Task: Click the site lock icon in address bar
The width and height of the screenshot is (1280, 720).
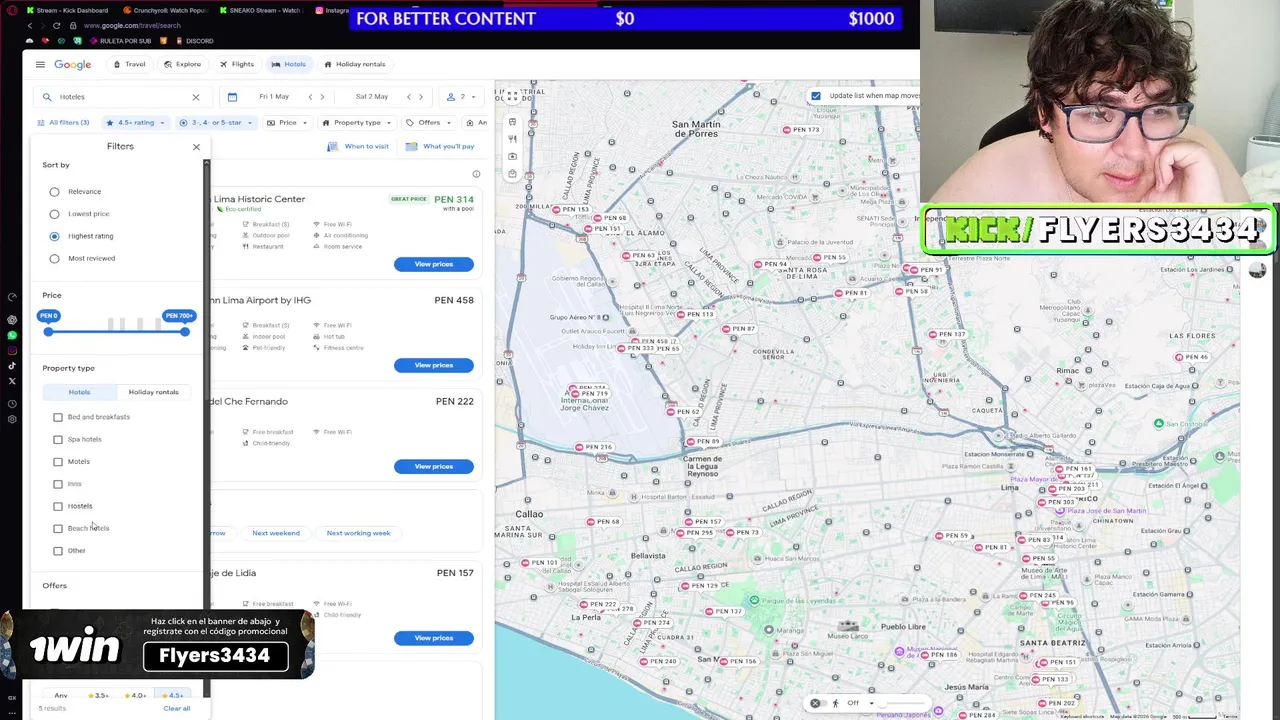Action: pos(75,25)
